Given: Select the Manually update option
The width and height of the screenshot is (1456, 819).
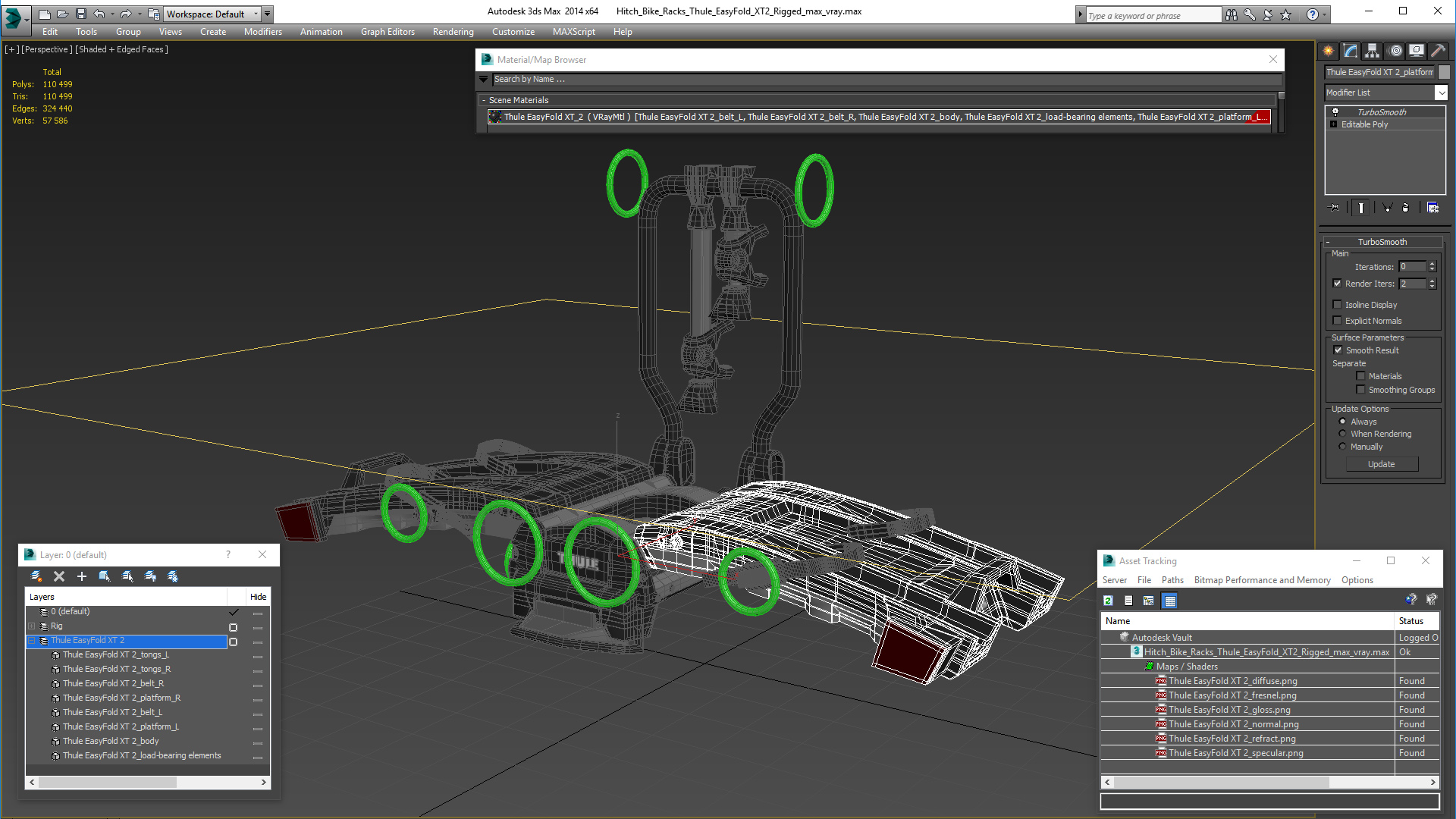Looking at the screenshot, I should click(x=1343, y=447).
